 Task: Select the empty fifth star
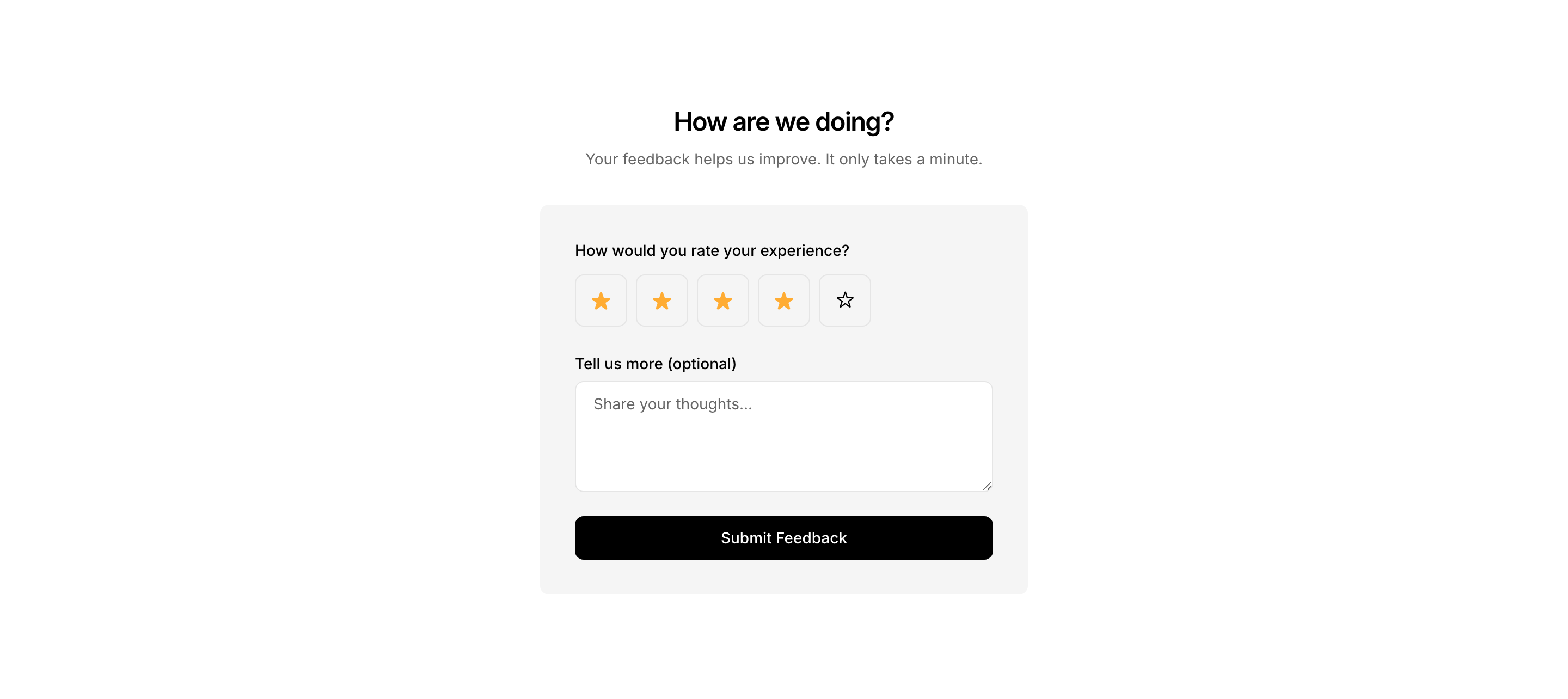coord(844,300)
